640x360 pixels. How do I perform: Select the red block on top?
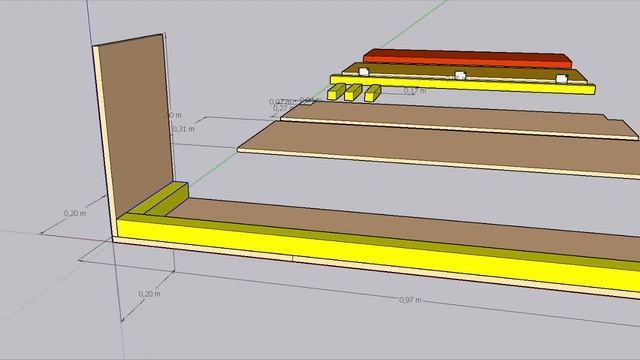[467, 58]
